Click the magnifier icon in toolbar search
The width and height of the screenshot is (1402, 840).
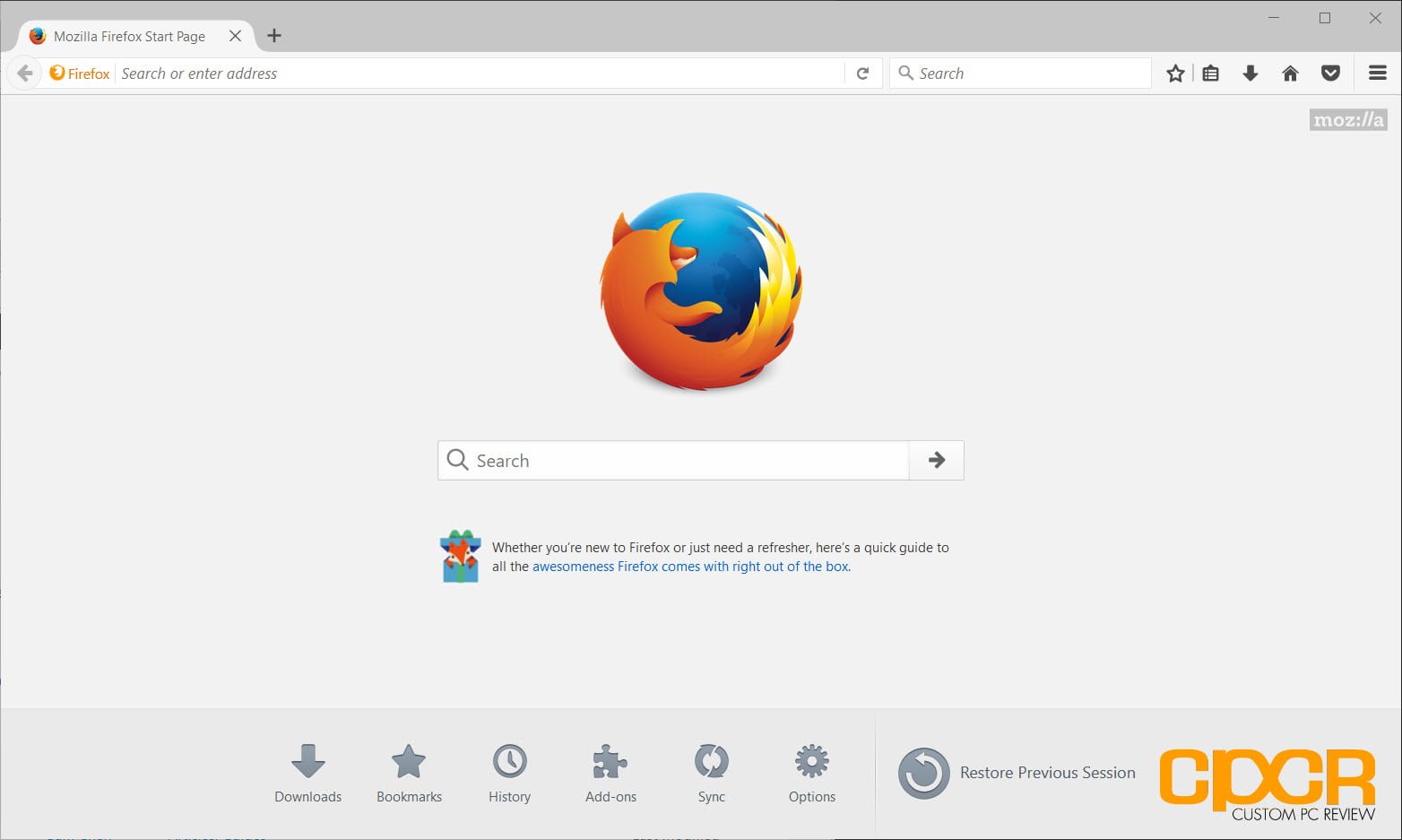[x=905, y=73]
